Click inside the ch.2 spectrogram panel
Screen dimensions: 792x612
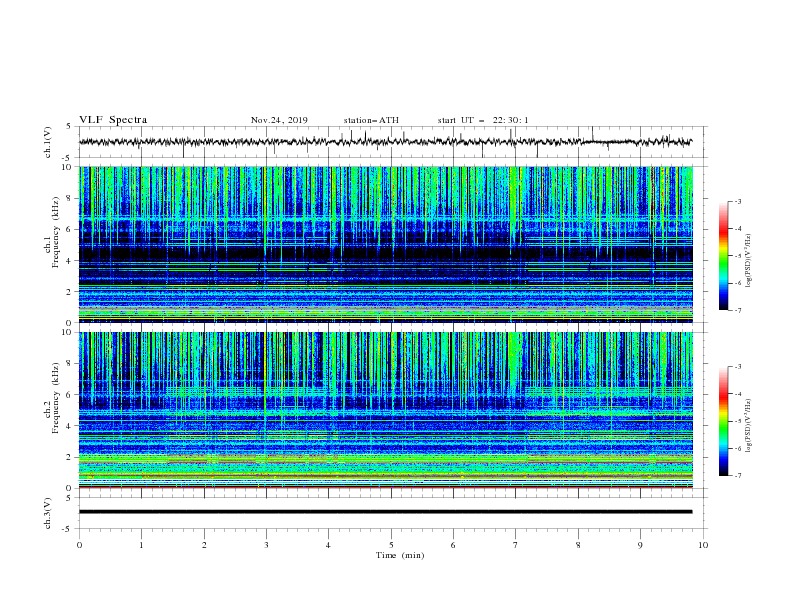[x=386, y=410]
